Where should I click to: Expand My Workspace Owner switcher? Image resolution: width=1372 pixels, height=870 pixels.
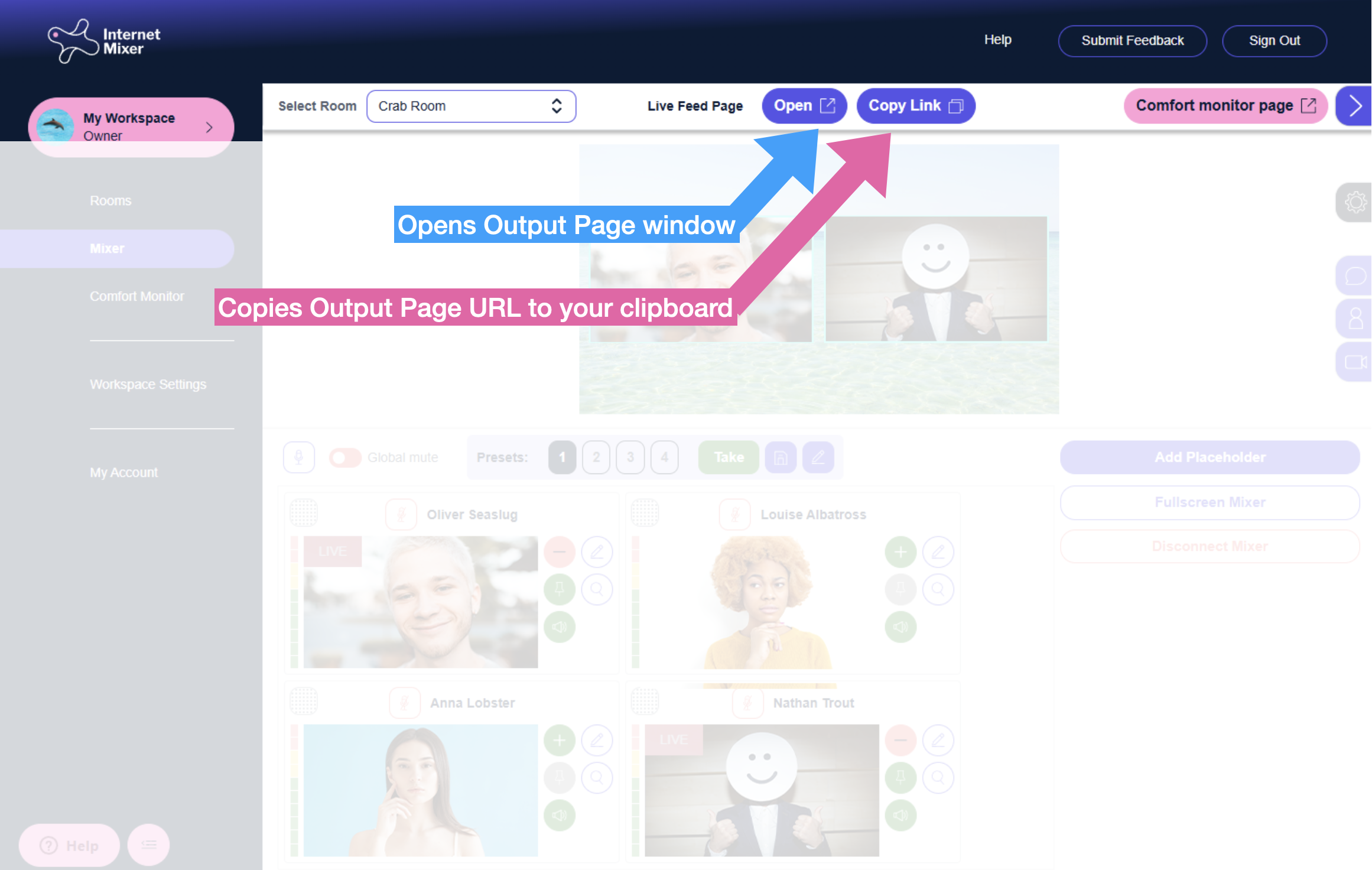(x=131, y=127)
